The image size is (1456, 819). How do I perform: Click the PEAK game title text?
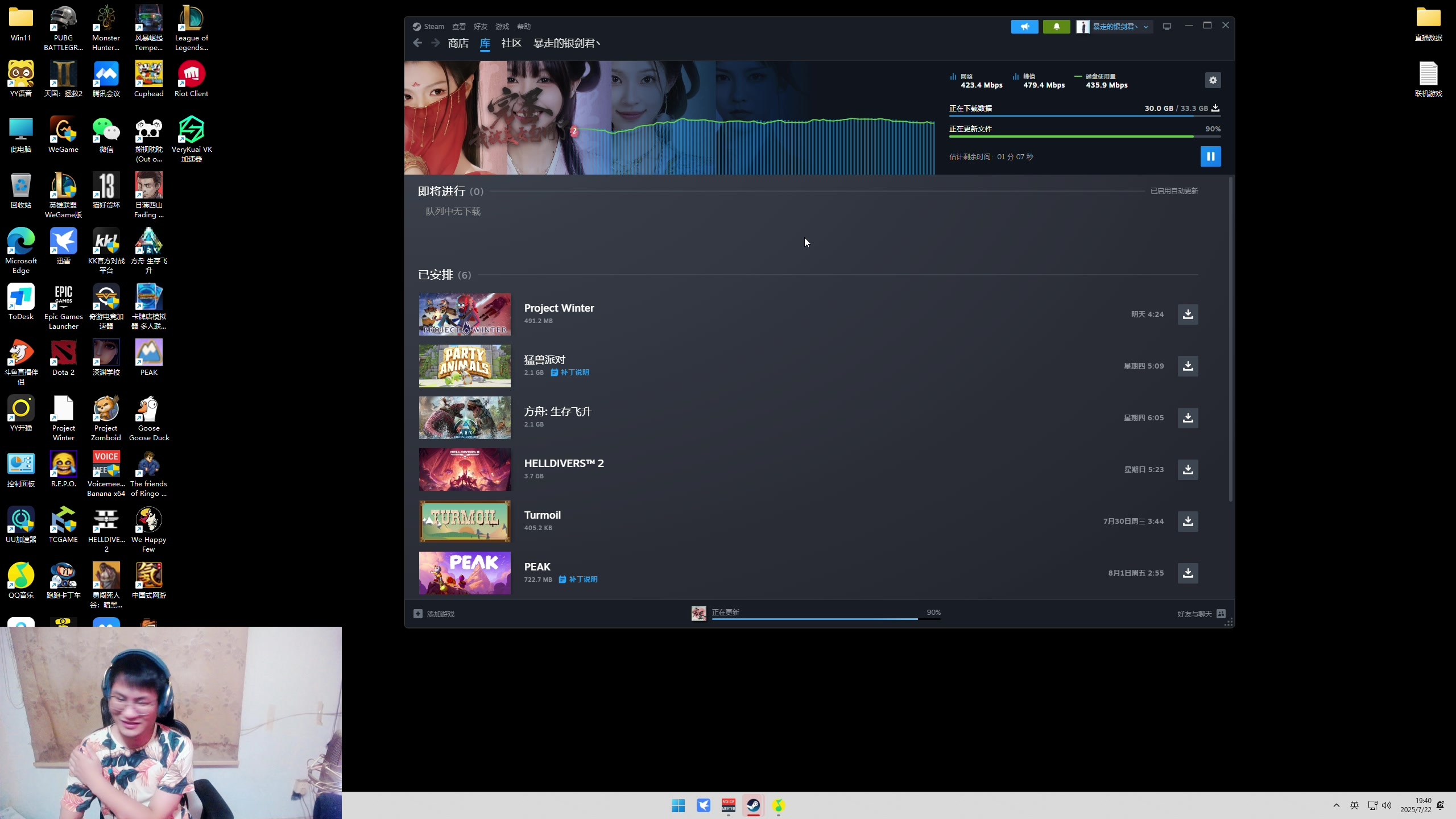[537, 566]
